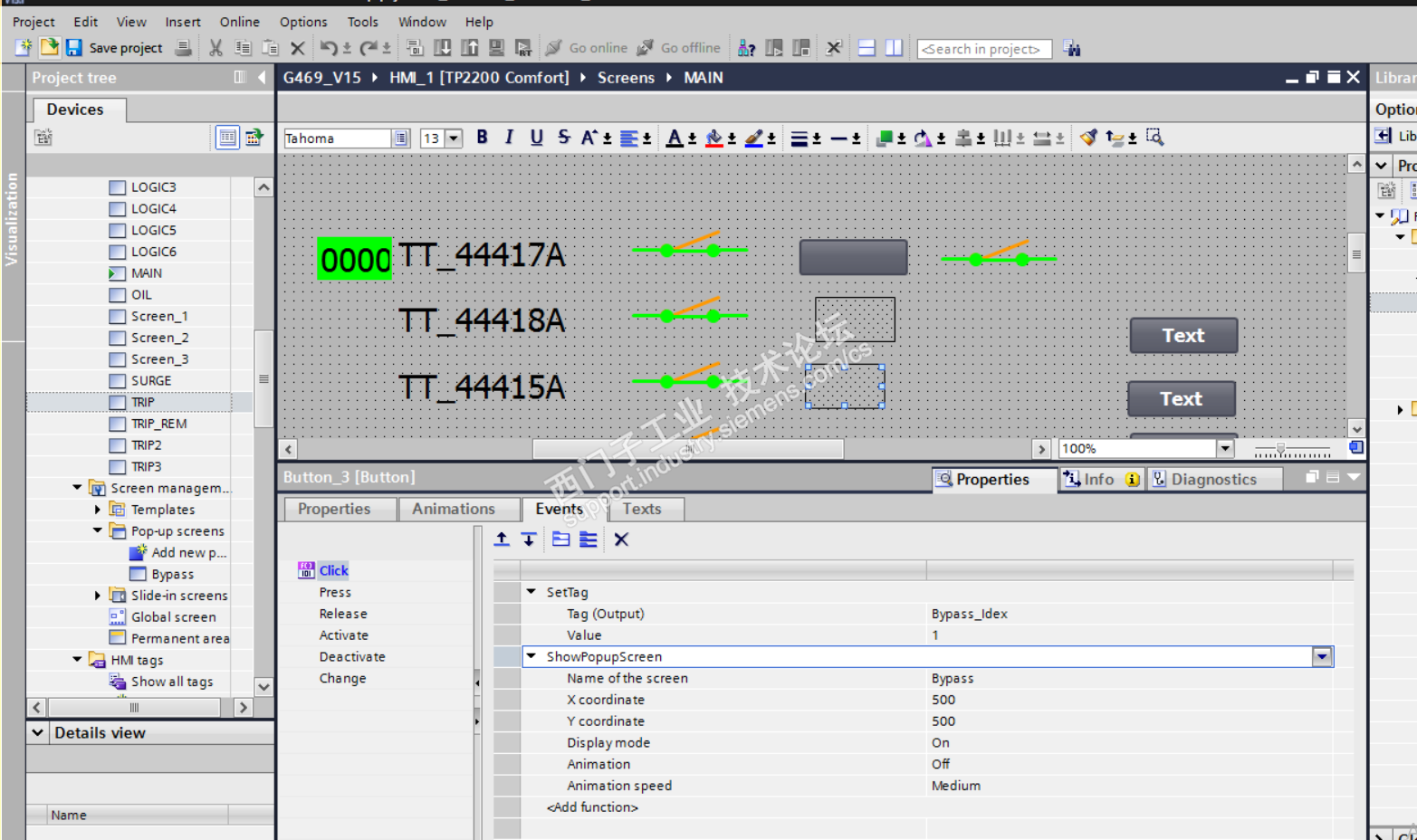Click the Save project button
Screen dimensions: 1417x840
pos(115,48)
